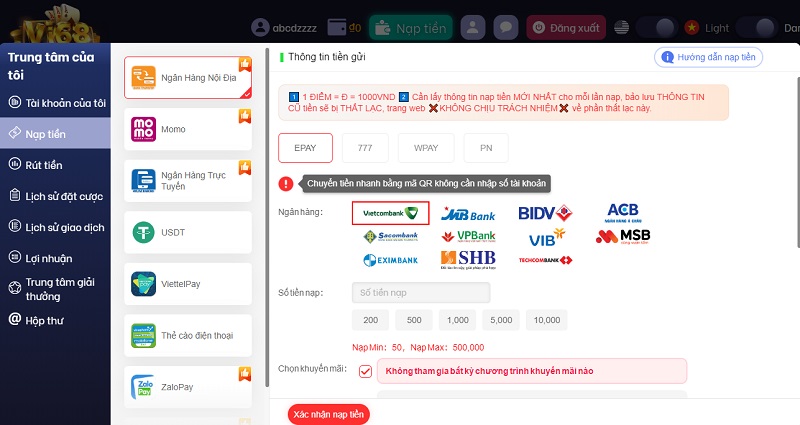The image size is (800, 425).
Task: Open Tài khoản của tôi in sidebar
Action: [x=55, y=103]
